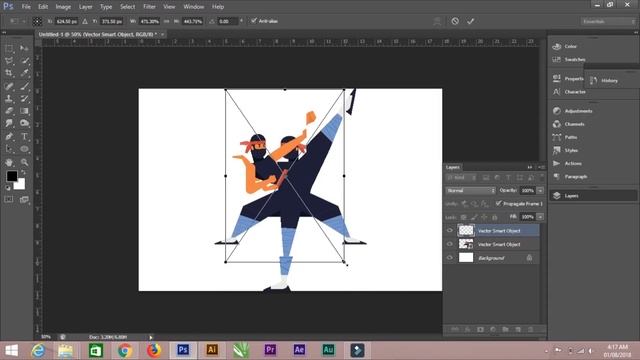Toggle the Propagate Frame 1 checkbox
The height and width of the screenshot is (360, 640).
pyautogui.click(x=498, y=203)
